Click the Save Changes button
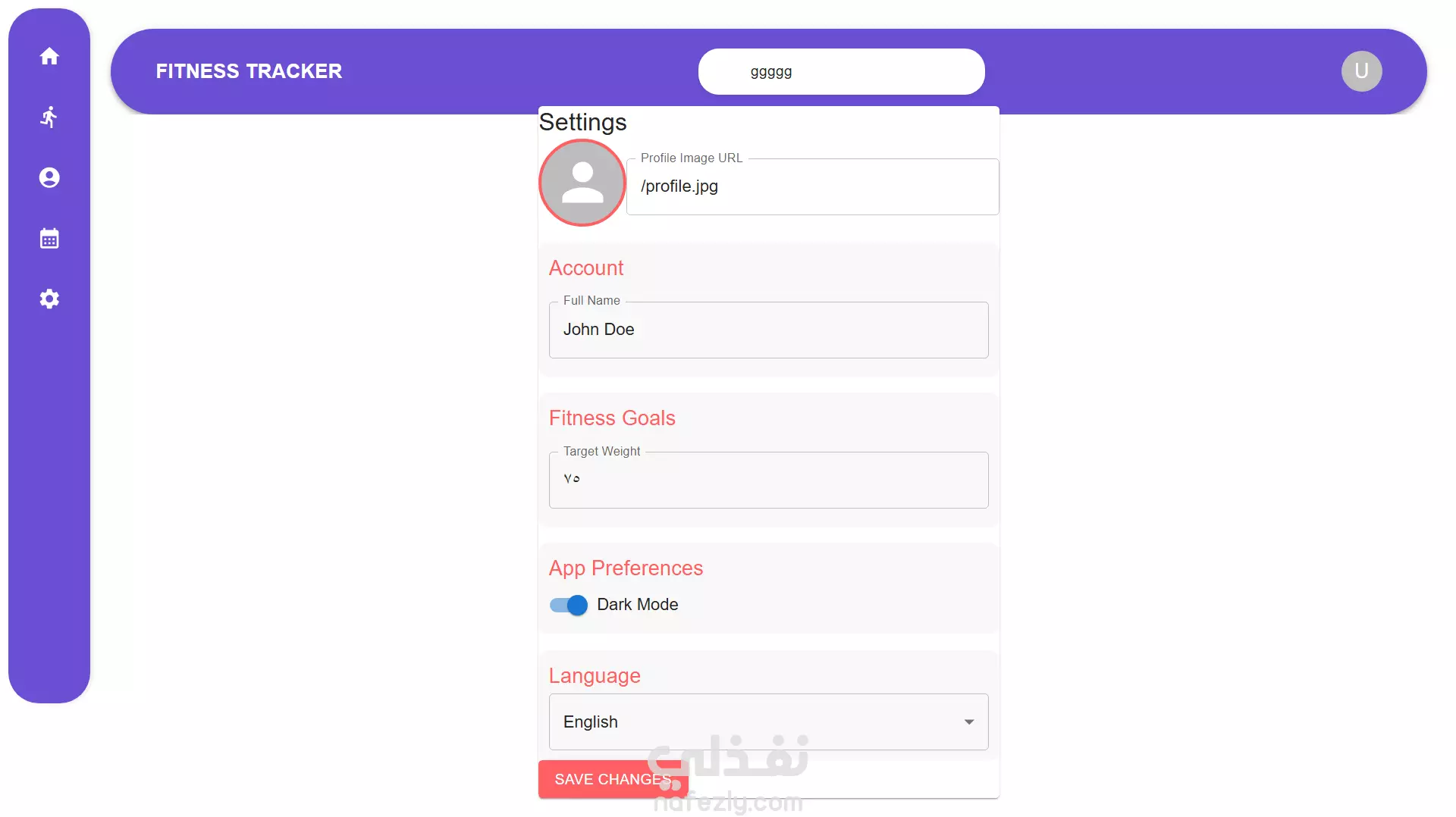 coord(613,779)
